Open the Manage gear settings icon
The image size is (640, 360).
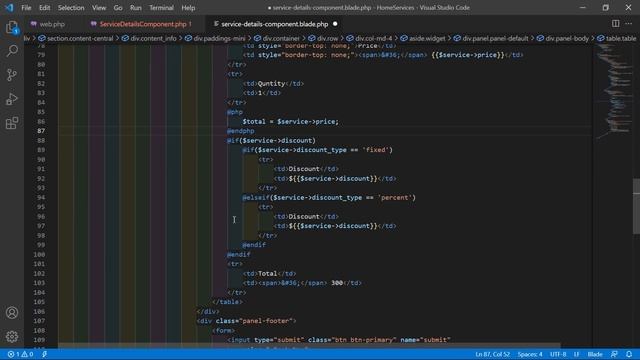12,336
